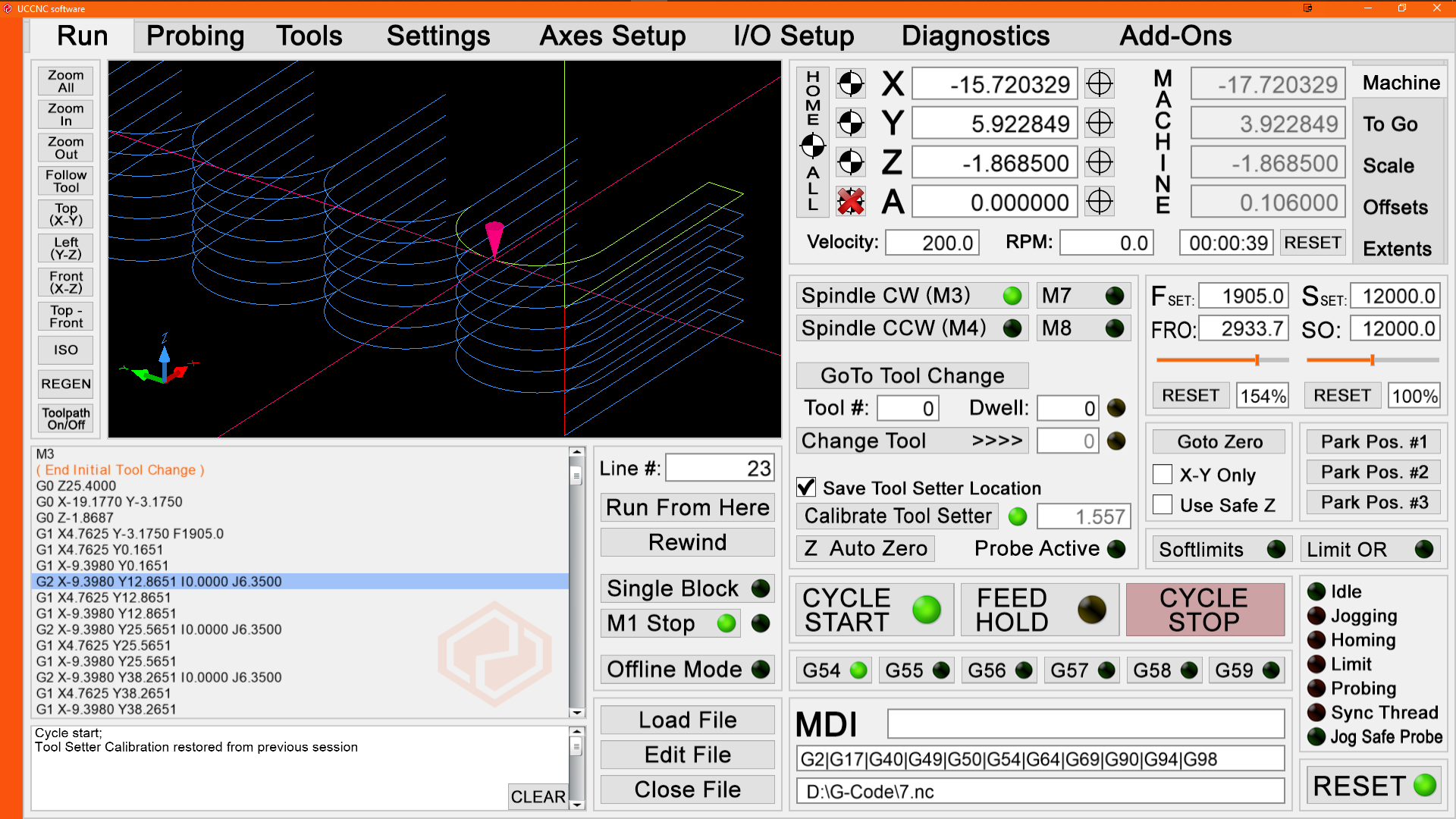This screenshot has height=819, width=1456.
Task: Click the G-code list scrollbar down arrow
Action: point(576,712)
